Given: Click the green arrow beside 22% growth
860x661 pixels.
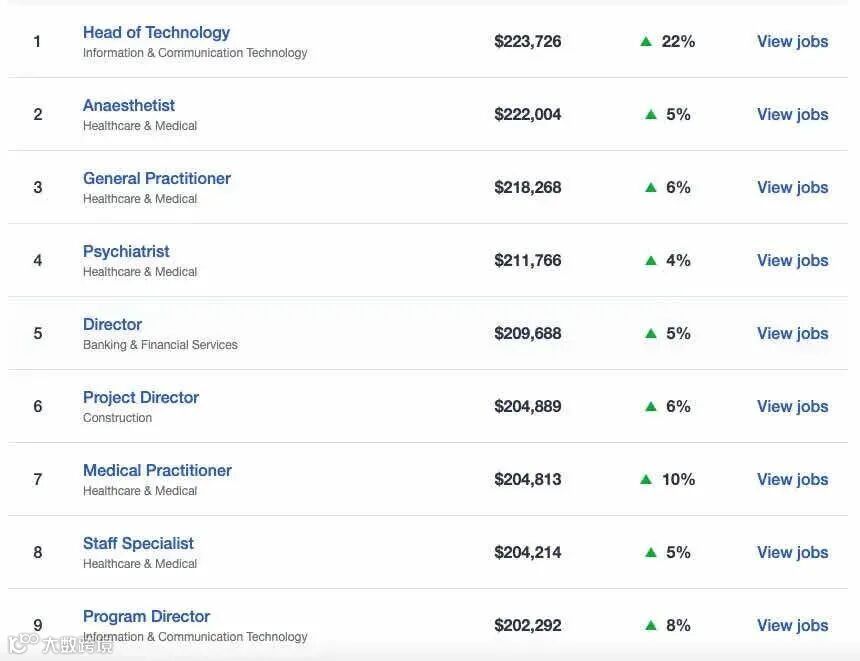Looking at the screenshot, I should click(x=646, y=42).
